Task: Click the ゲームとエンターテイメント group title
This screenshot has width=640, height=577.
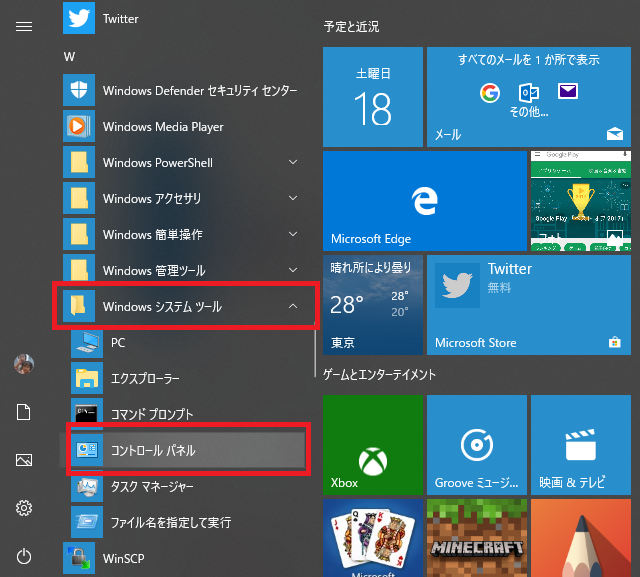Action: pos(379,375)
